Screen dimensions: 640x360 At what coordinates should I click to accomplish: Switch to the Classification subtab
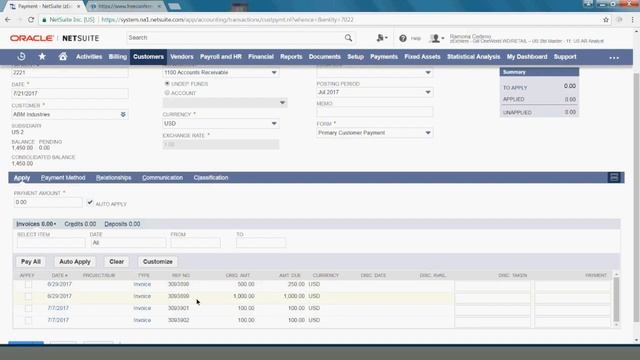click(211, 178)
